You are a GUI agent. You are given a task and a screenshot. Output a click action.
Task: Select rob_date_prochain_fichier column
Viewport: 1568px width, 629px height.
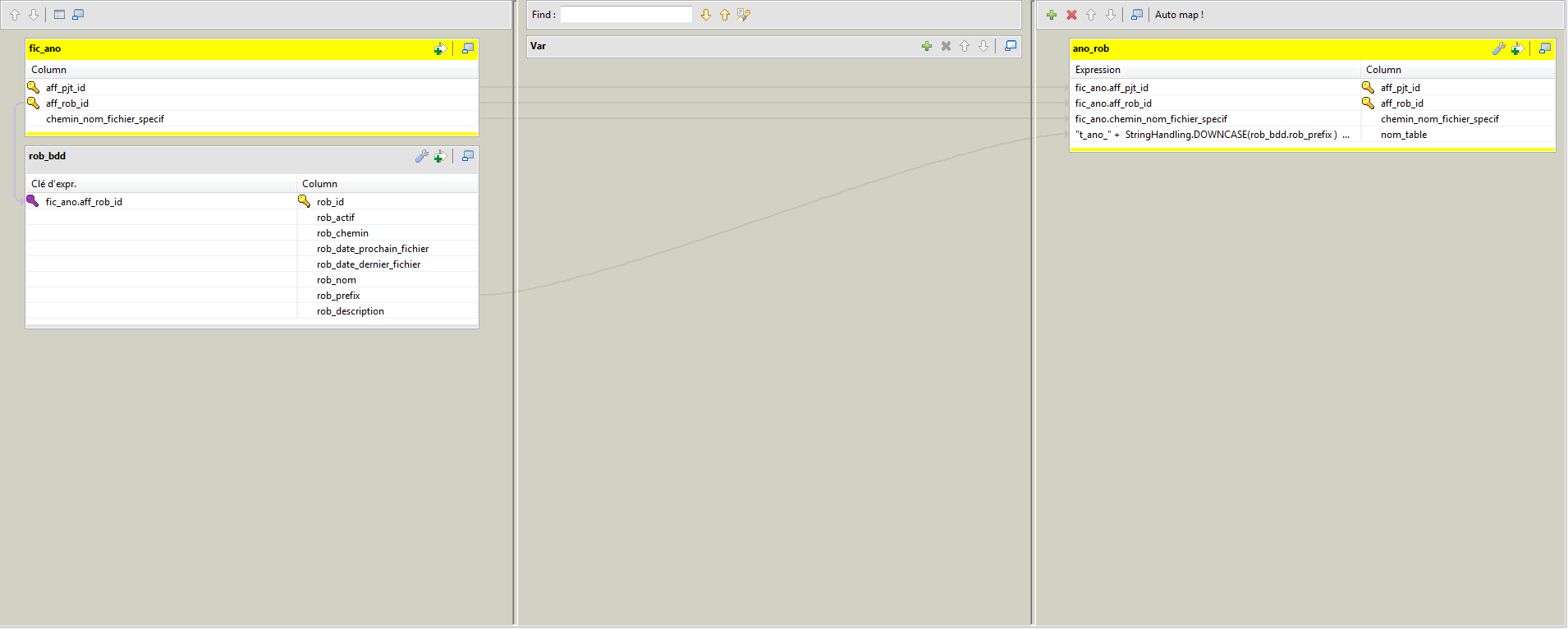pos(387,249)
